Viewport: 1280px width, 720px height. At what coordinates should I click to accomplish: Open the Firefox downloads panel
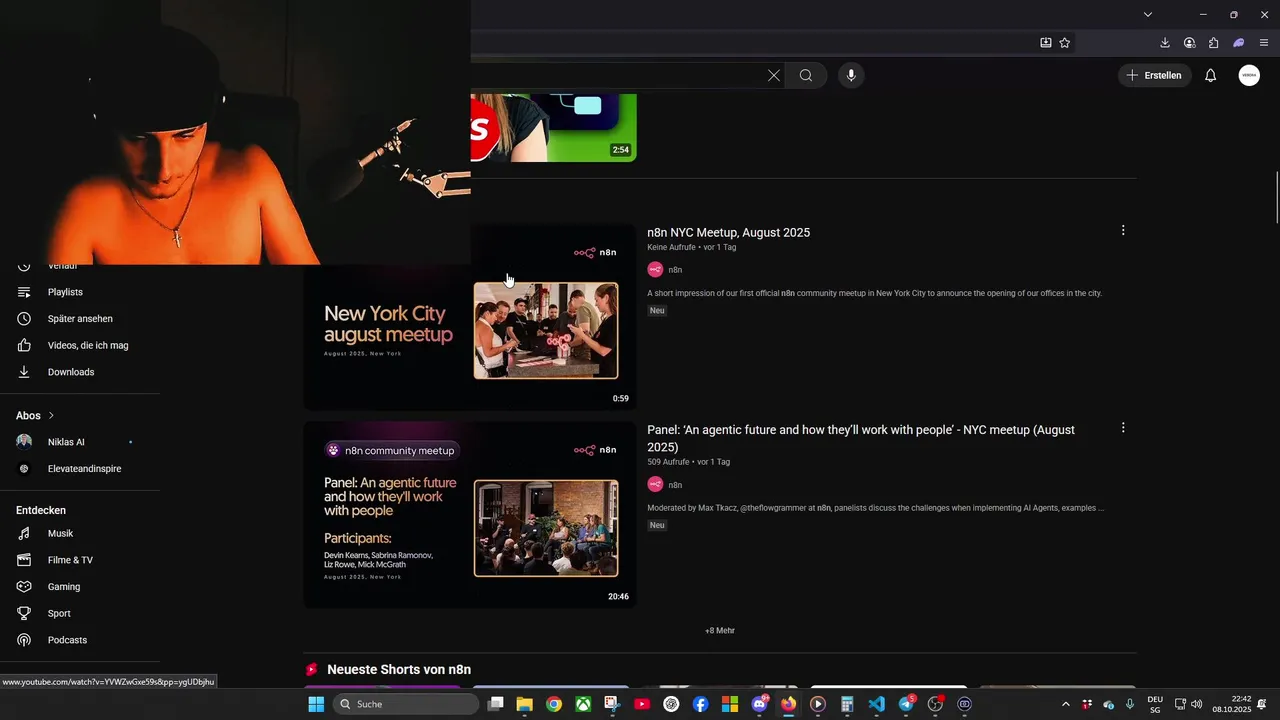click(x=1165, y=43)
